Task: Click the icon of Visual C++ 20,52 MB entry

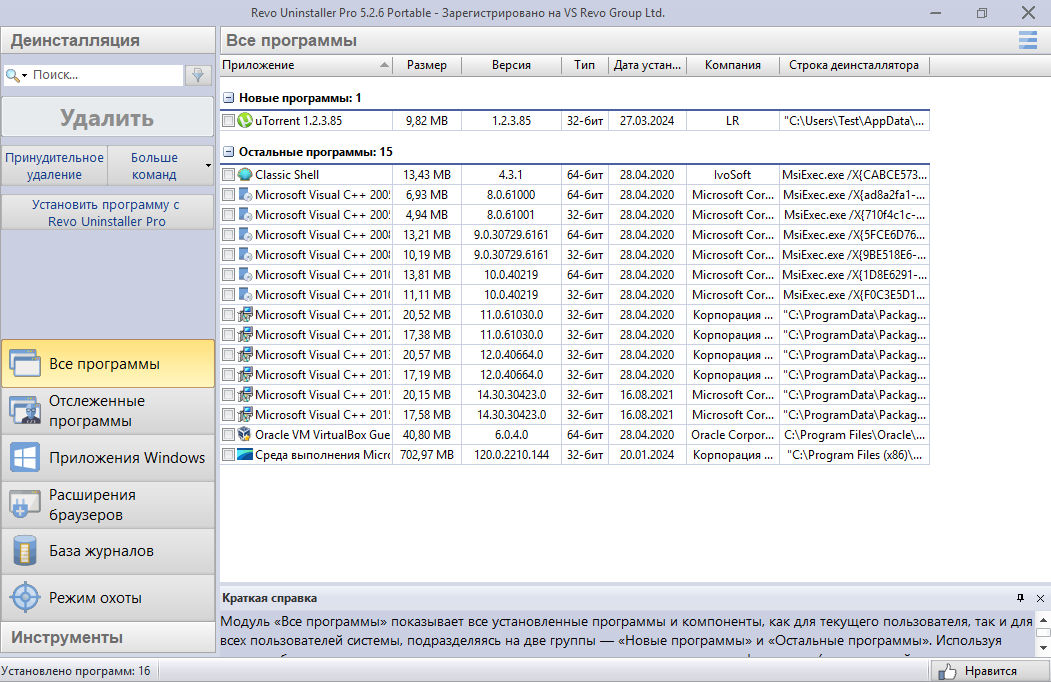Action: click(245, 315)
